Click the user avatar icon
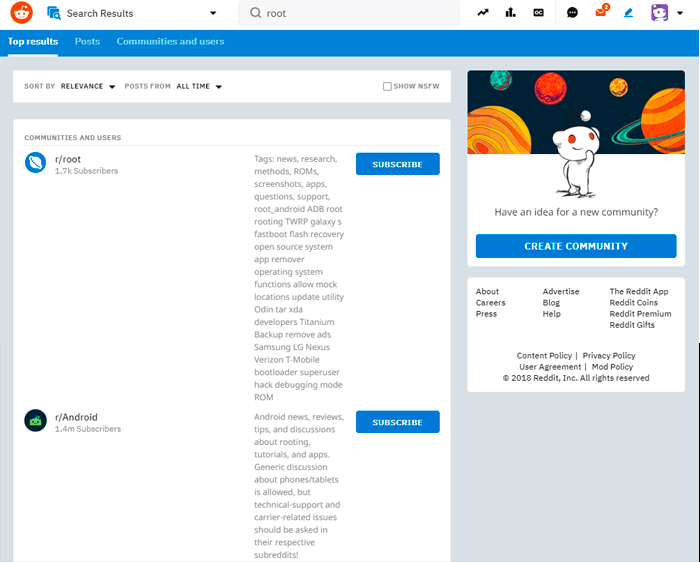Image resolution: width=700 pixels, height=562 pixels. [659, 13]
